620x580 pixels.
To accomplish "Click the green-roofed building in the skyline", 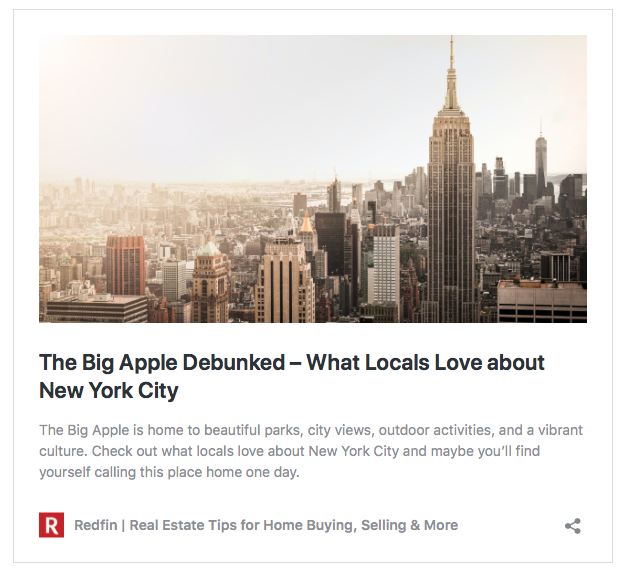I will tap(210, 281).
